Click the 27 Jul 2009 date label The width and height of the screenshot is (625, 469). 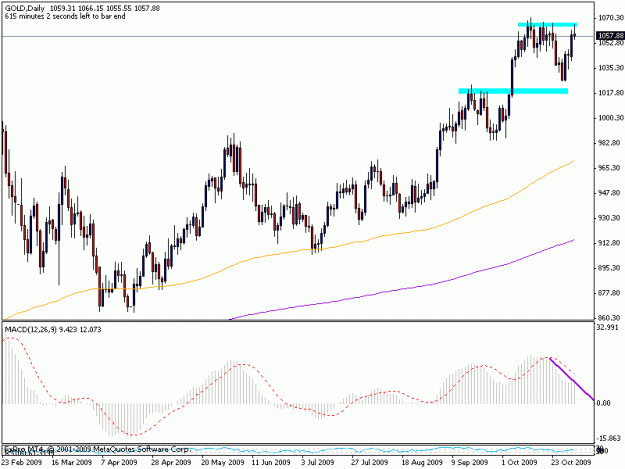[x=369, y=462]
